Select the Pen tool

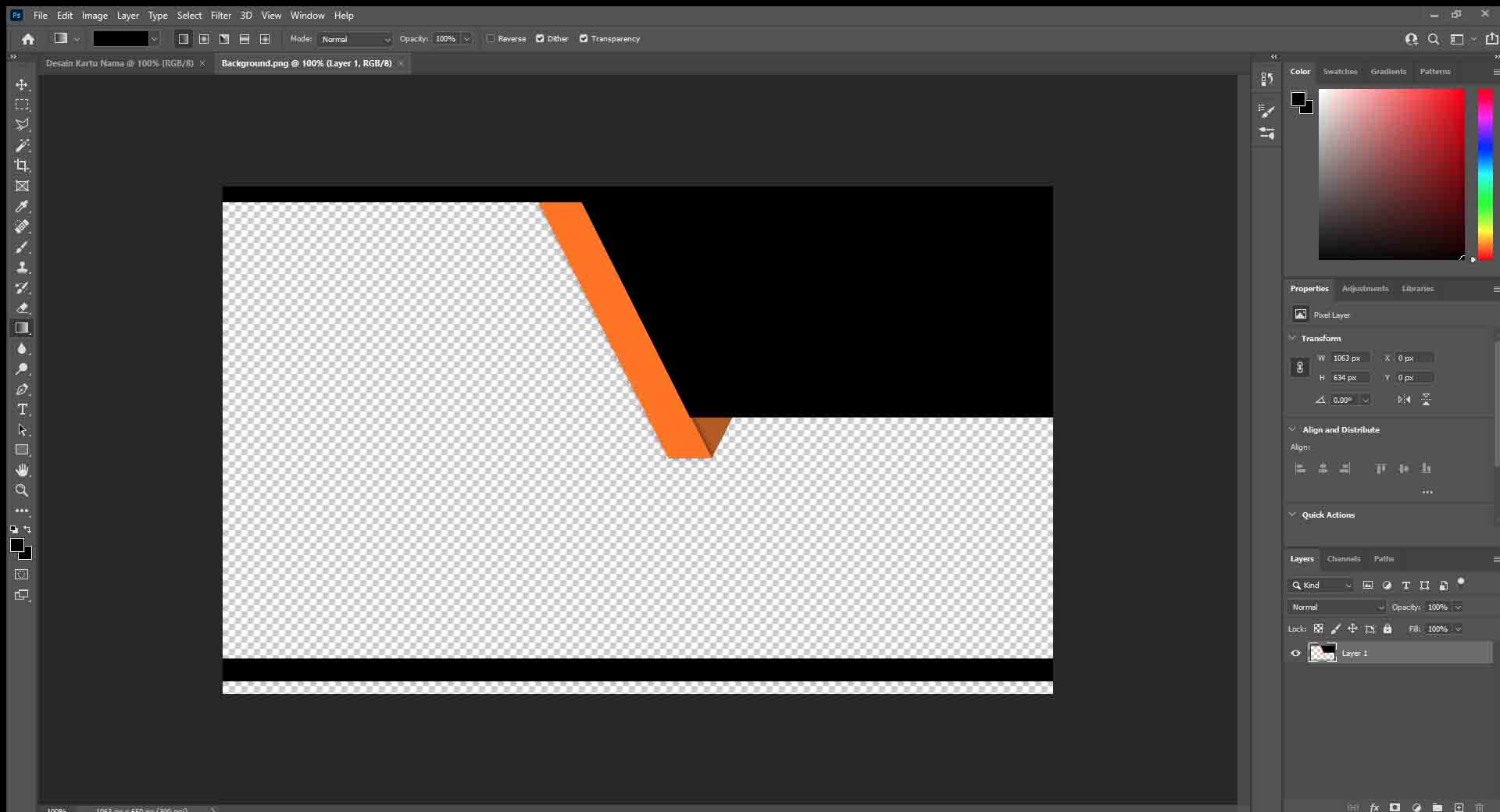pyautogui.click(x=22, y=389)
